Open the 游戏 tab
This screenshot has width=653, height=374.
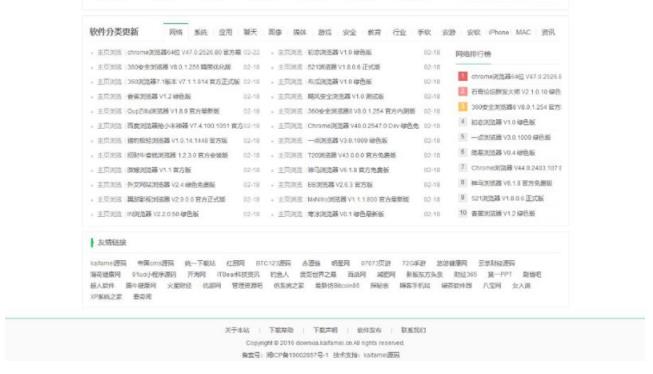tap(325, 32)
